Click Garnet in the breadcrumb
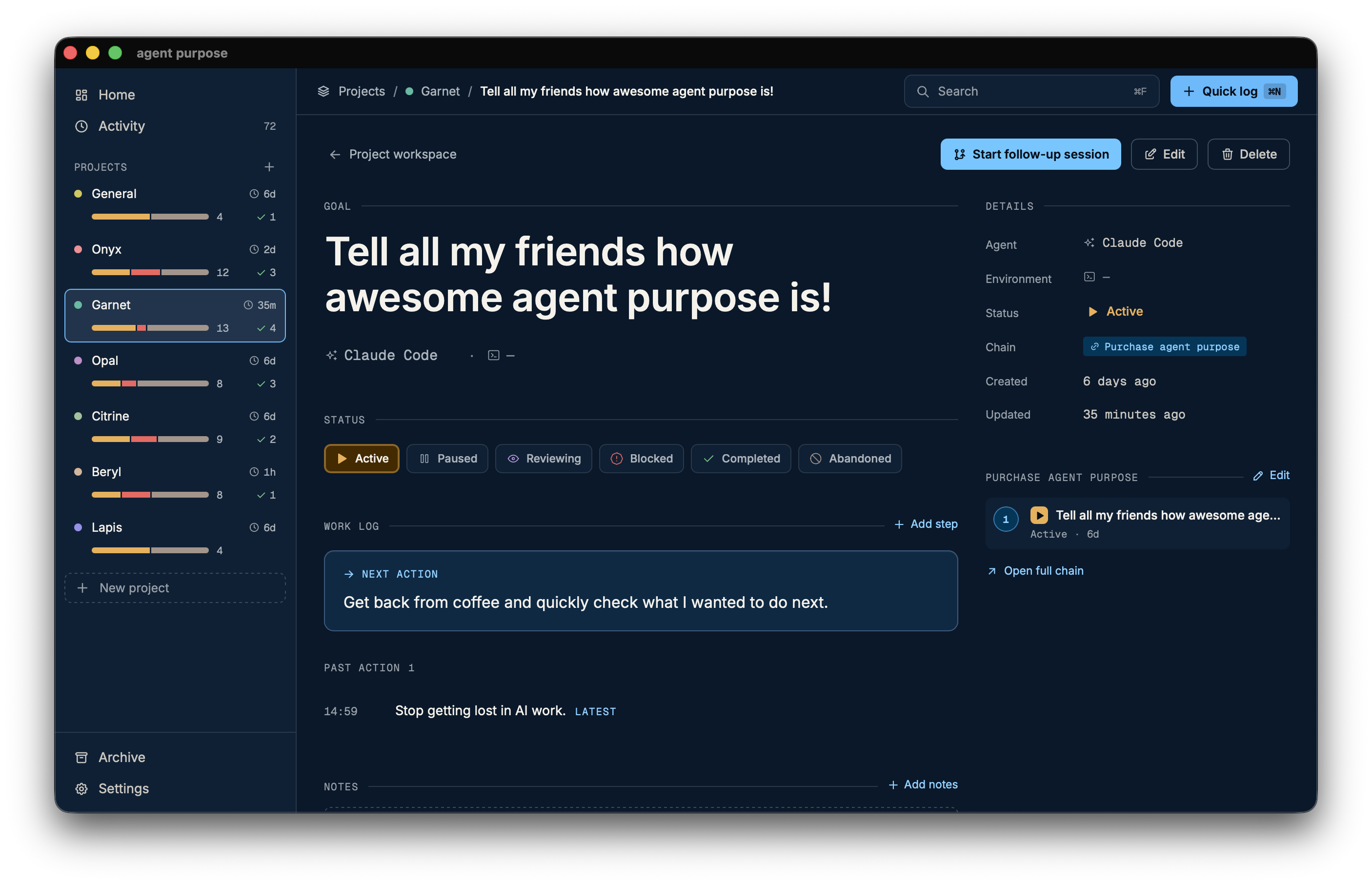The height and width of the screenshot is (885, 1372). (440, 91)
